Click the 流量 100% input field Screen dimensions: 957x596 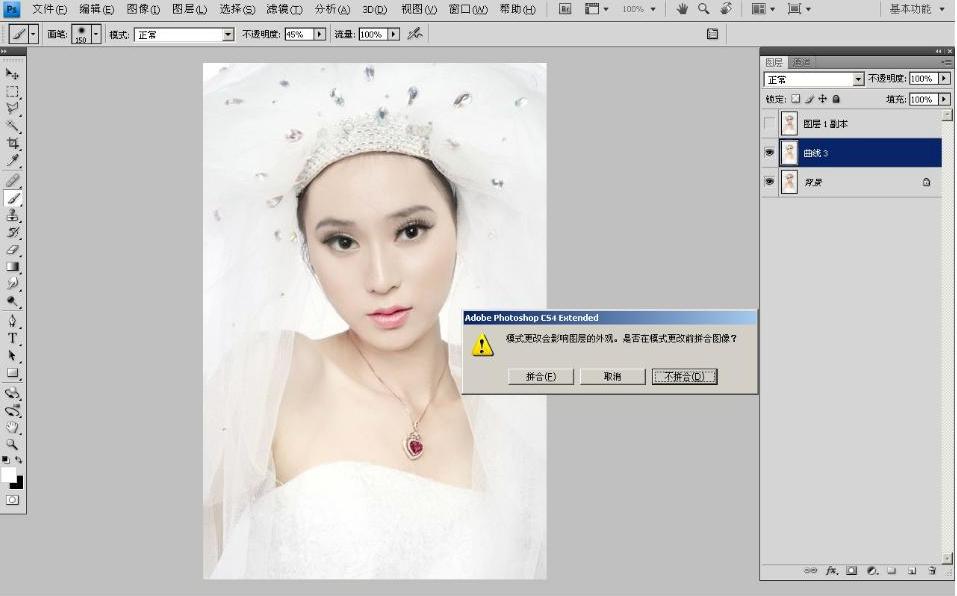[373, 35]
